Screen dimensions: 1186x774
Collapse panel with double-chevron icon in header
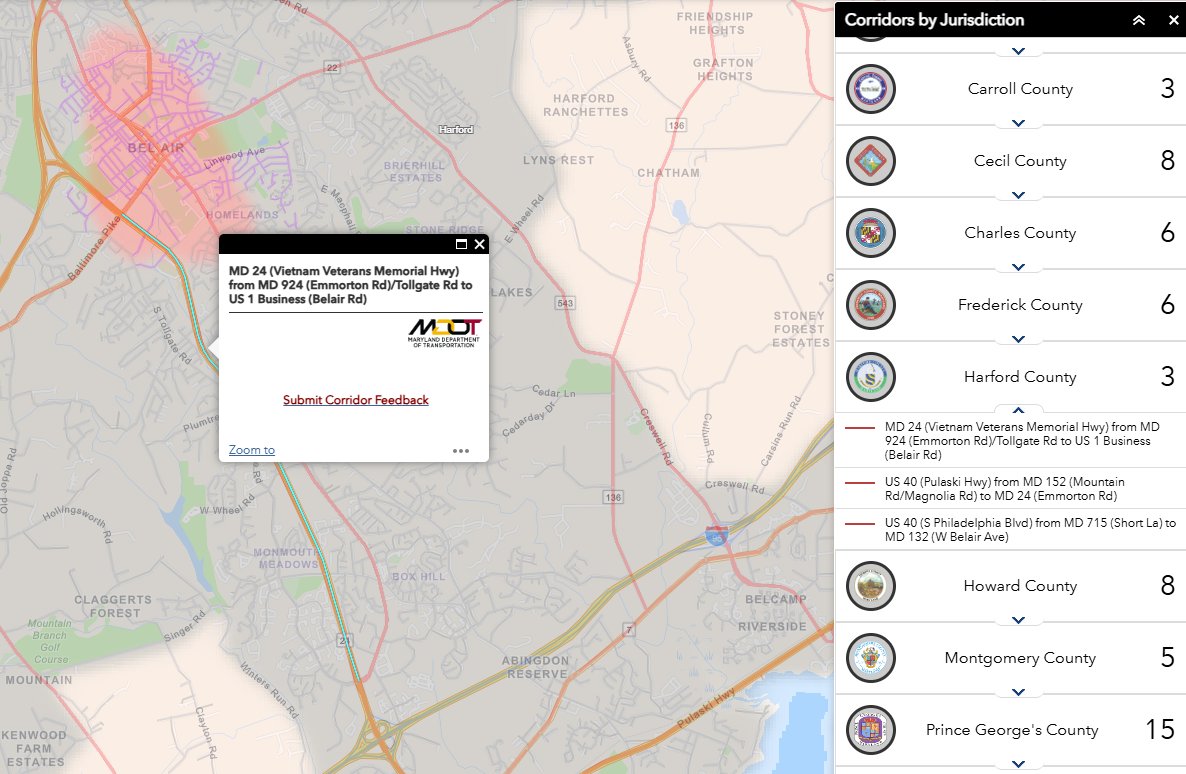(1139, 19)
